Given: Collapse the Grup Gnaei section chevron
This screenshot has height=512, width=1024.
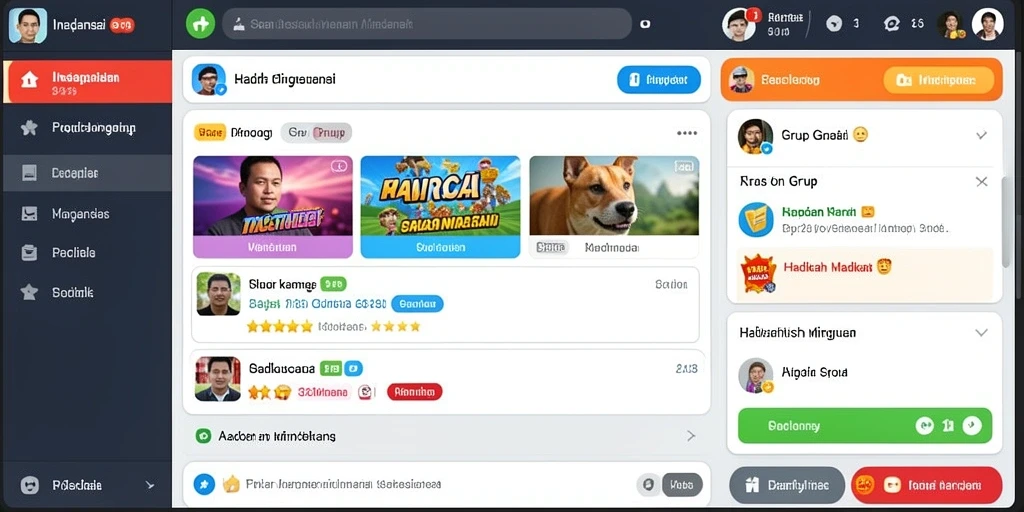Looking at the screenshot, I should point(981,135).
